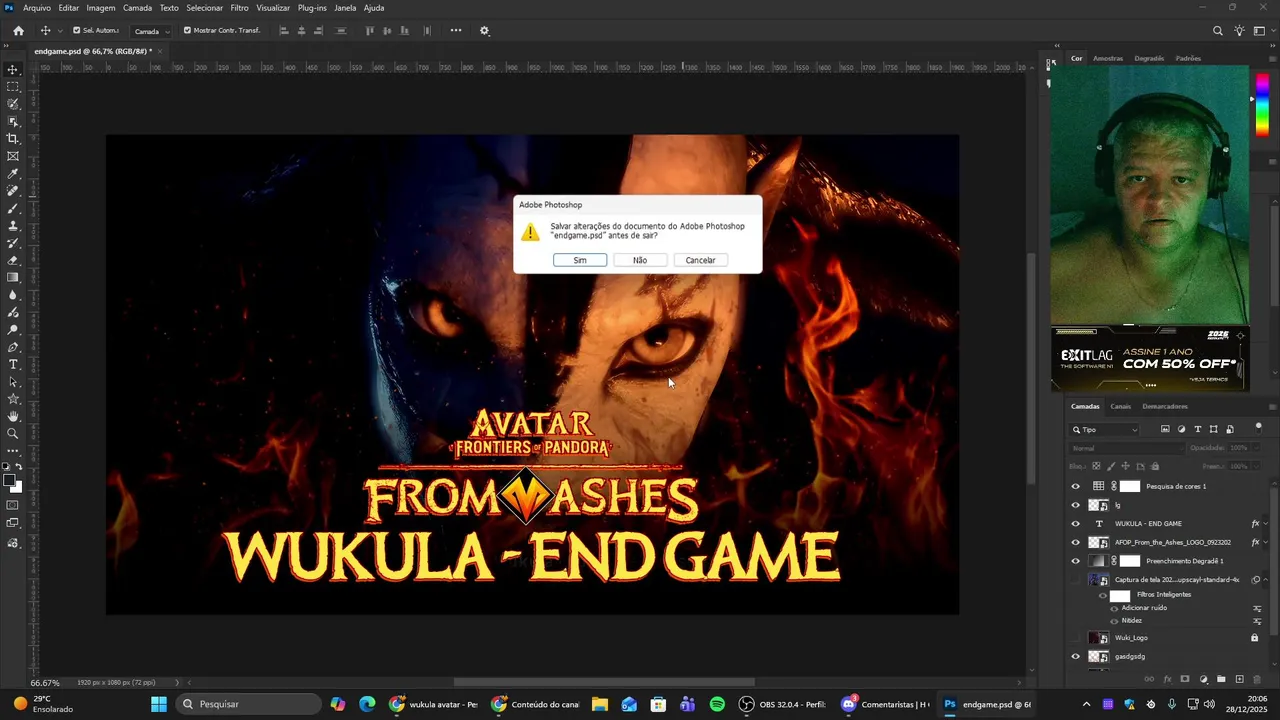
Task: Toggle the Sel. Autom. checkbox
Action: (x=77, y=30)
